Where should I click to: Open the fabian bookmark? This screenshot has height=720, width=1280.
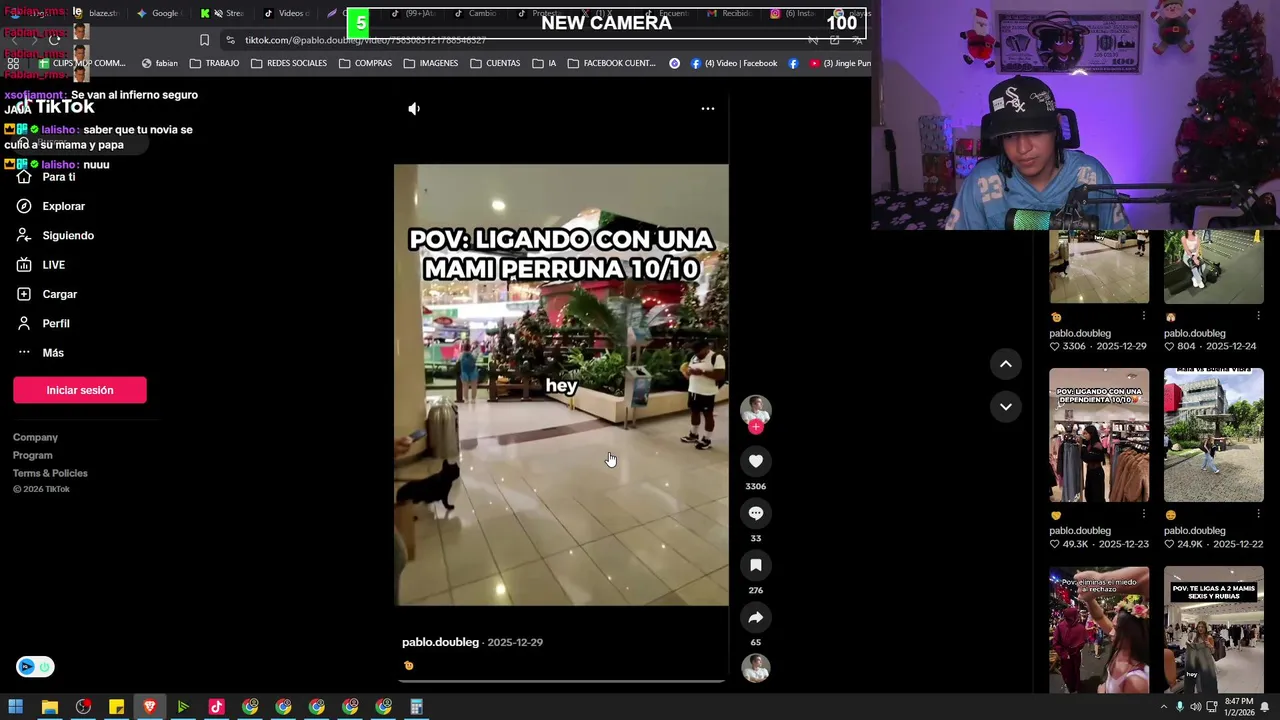(x=160, y=63)
